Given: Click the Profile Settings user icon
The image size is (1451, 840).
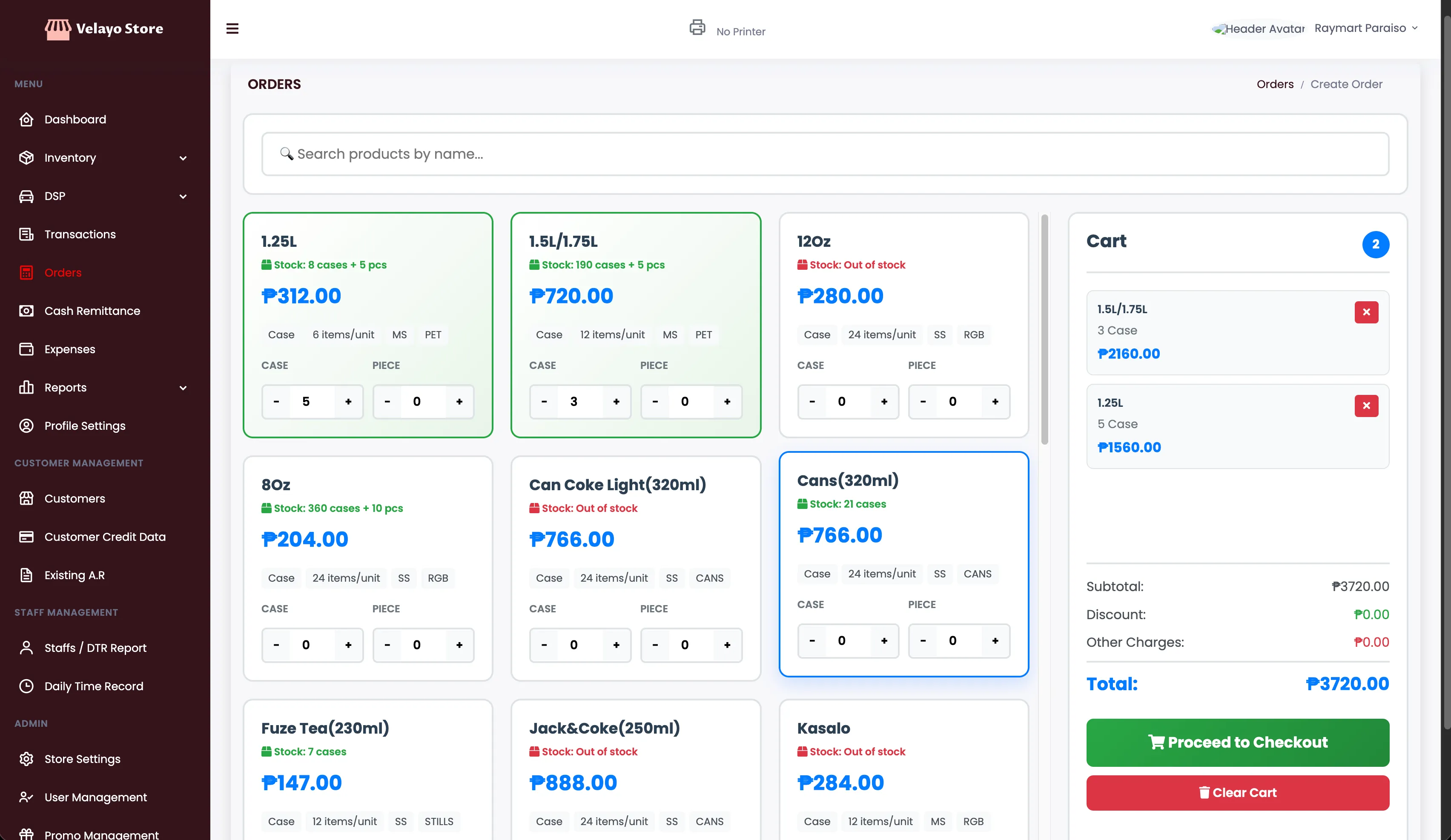Looking at the screenshot, I should coord(26,426).
